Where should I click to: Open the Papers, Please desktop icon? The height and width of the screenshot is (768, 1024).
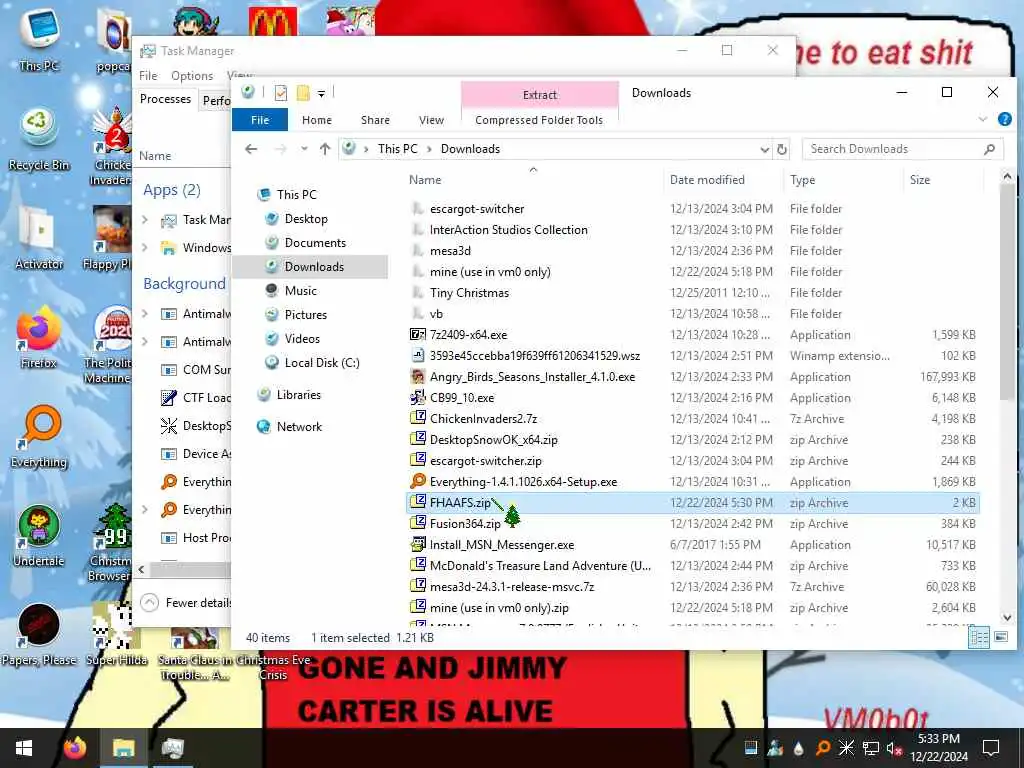pyautogui.click(x=39, y=635)
